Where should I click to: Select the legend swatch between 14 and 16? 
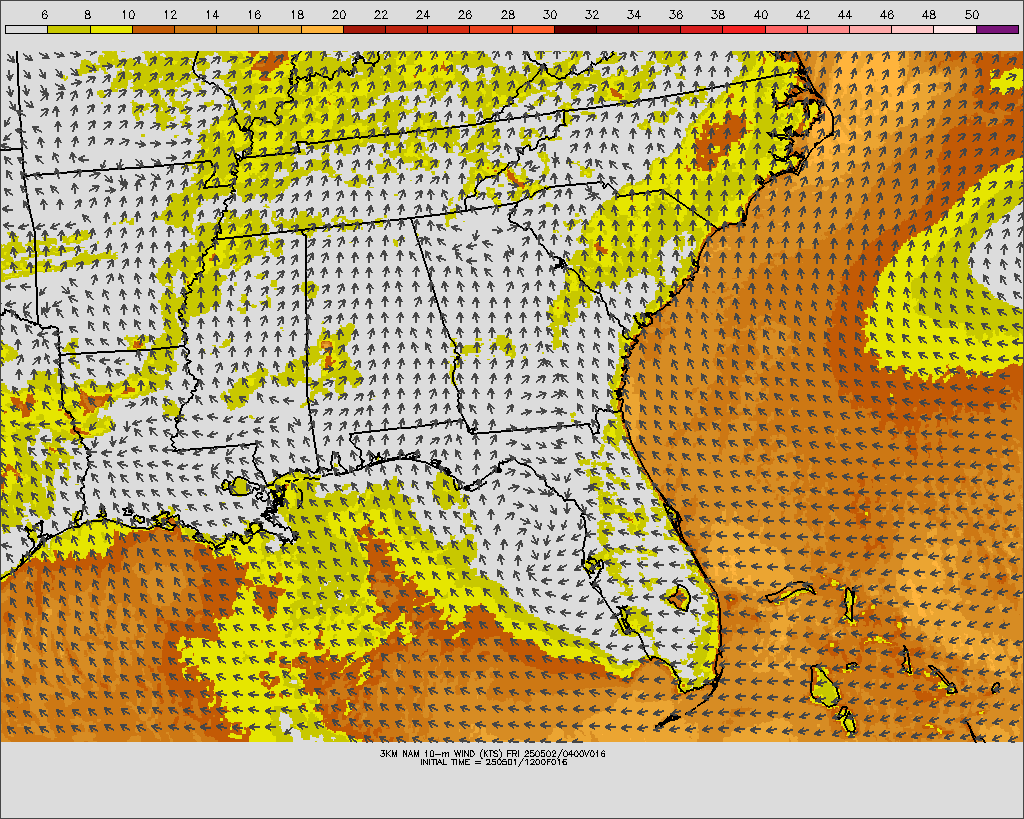coord(238,29)
